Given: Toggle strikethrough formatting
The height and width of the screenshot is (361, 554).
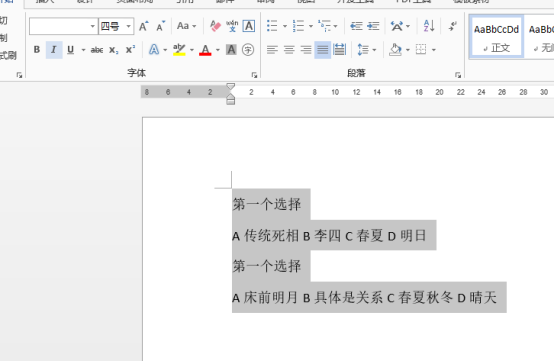Looking at the screenshot, I should [x=96, y=50].
